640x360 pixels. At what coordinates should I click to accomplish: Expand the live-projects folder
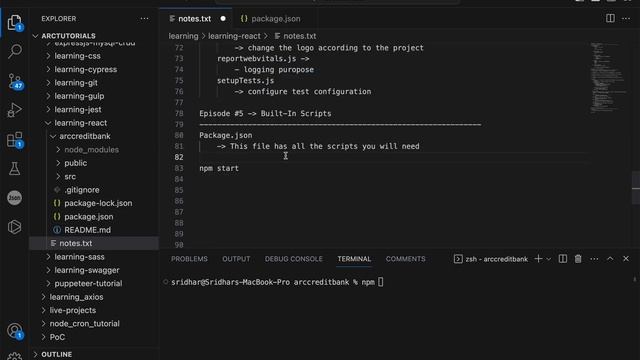coord(73,310)
